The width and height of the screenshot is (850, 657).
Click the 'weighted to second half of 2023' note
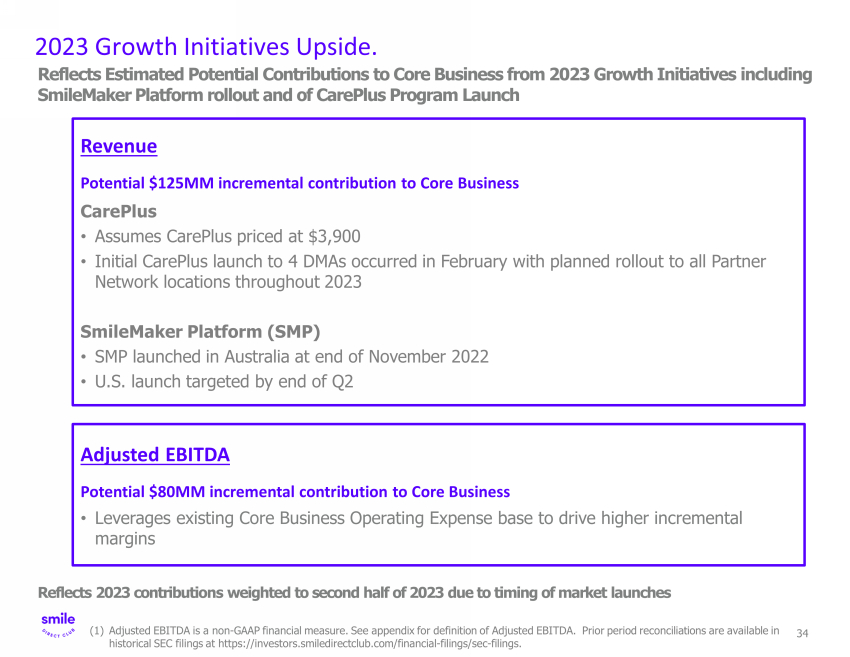tap(354, 593)
